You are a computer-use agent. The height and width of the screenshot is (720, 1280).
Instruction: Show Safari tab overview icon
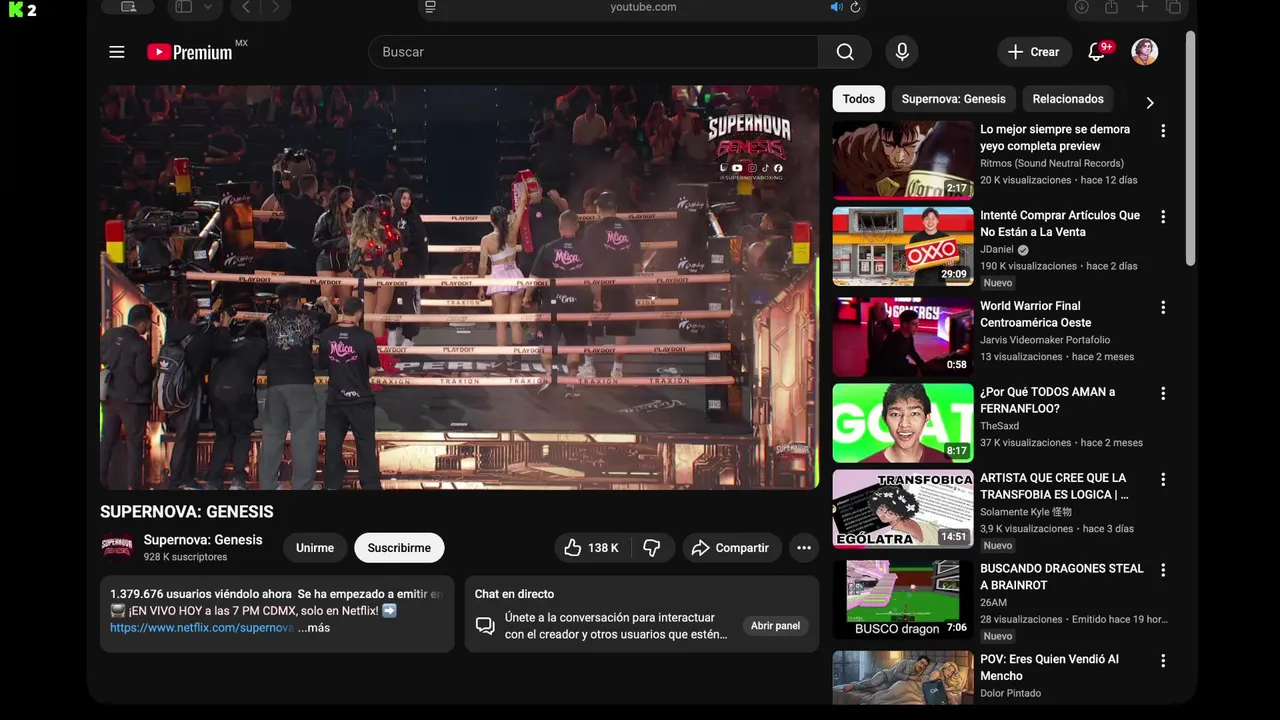click(x=1173, y=7)
